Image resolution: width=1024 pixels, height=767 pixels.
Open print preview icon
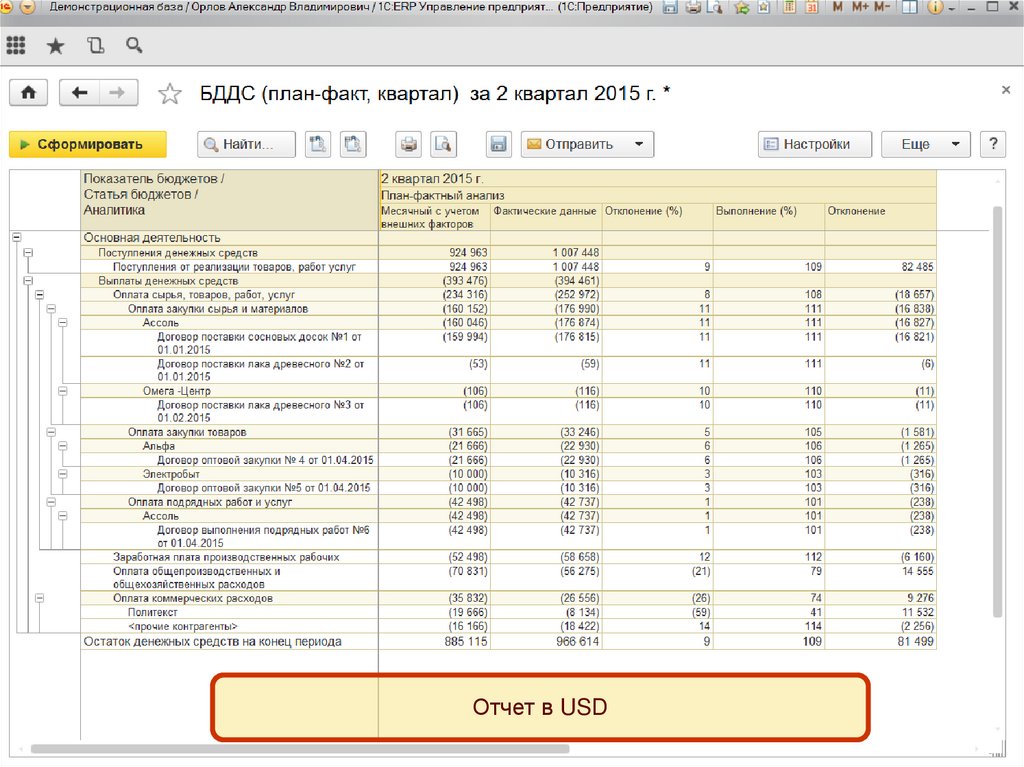(443, 144)
